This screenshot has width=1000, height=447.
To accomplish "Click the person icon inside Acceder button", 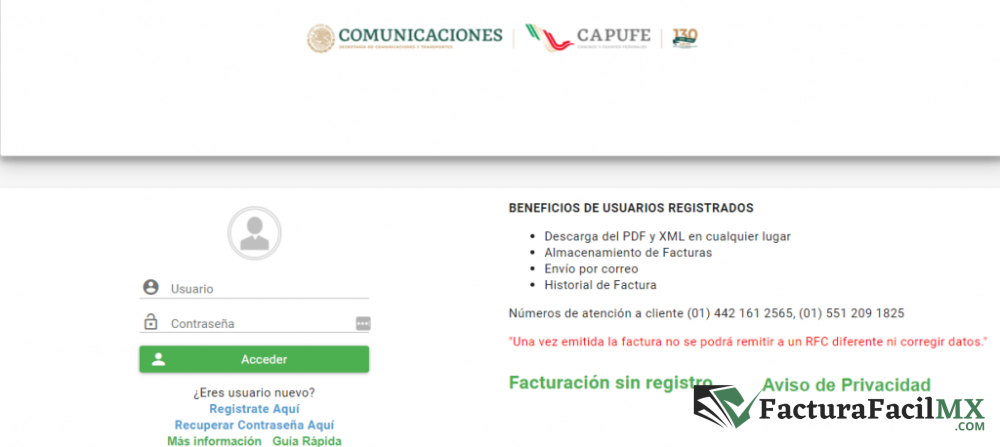I will tap(158, 360).
